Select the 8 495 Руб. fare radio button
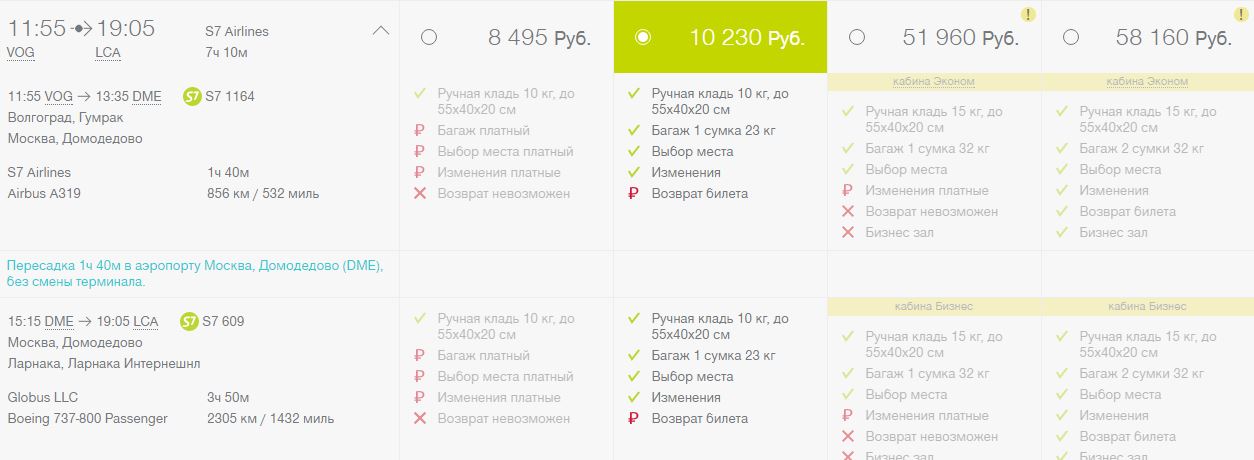 click(429, 37)
